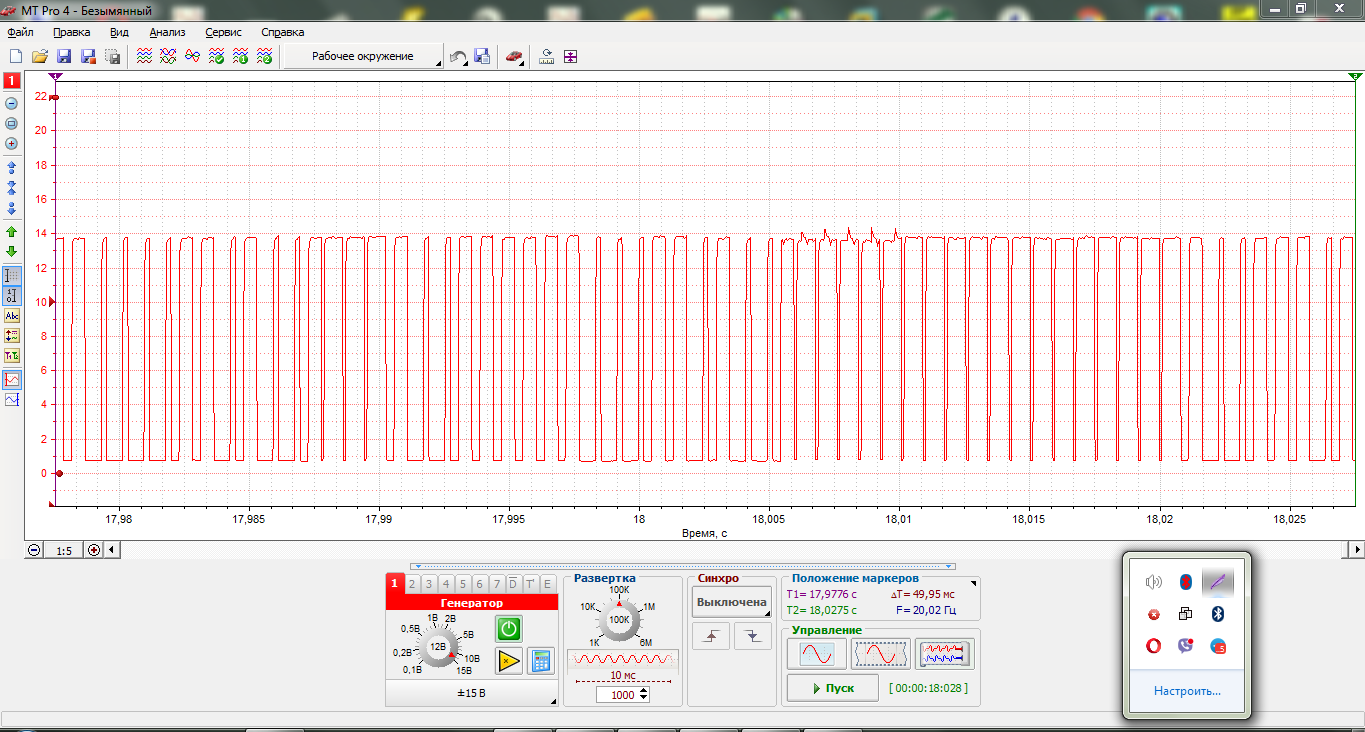Toggle the green power button for channel 1
This screenshot has height=732, width=1365.
pos(509,628)
